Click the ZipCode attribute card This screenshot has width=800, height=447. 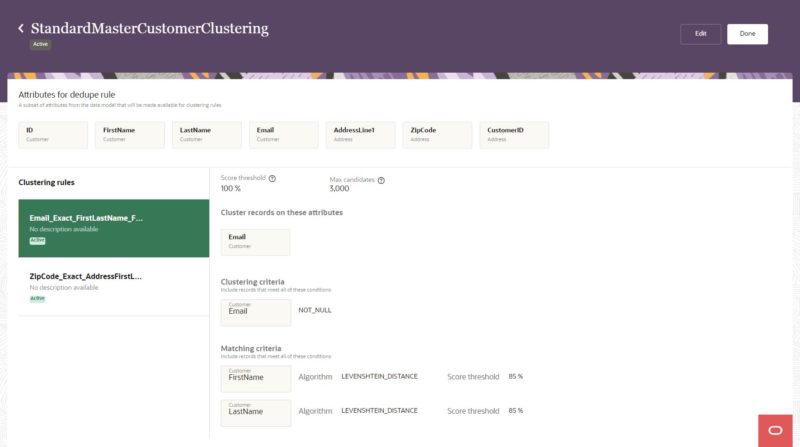437,135
